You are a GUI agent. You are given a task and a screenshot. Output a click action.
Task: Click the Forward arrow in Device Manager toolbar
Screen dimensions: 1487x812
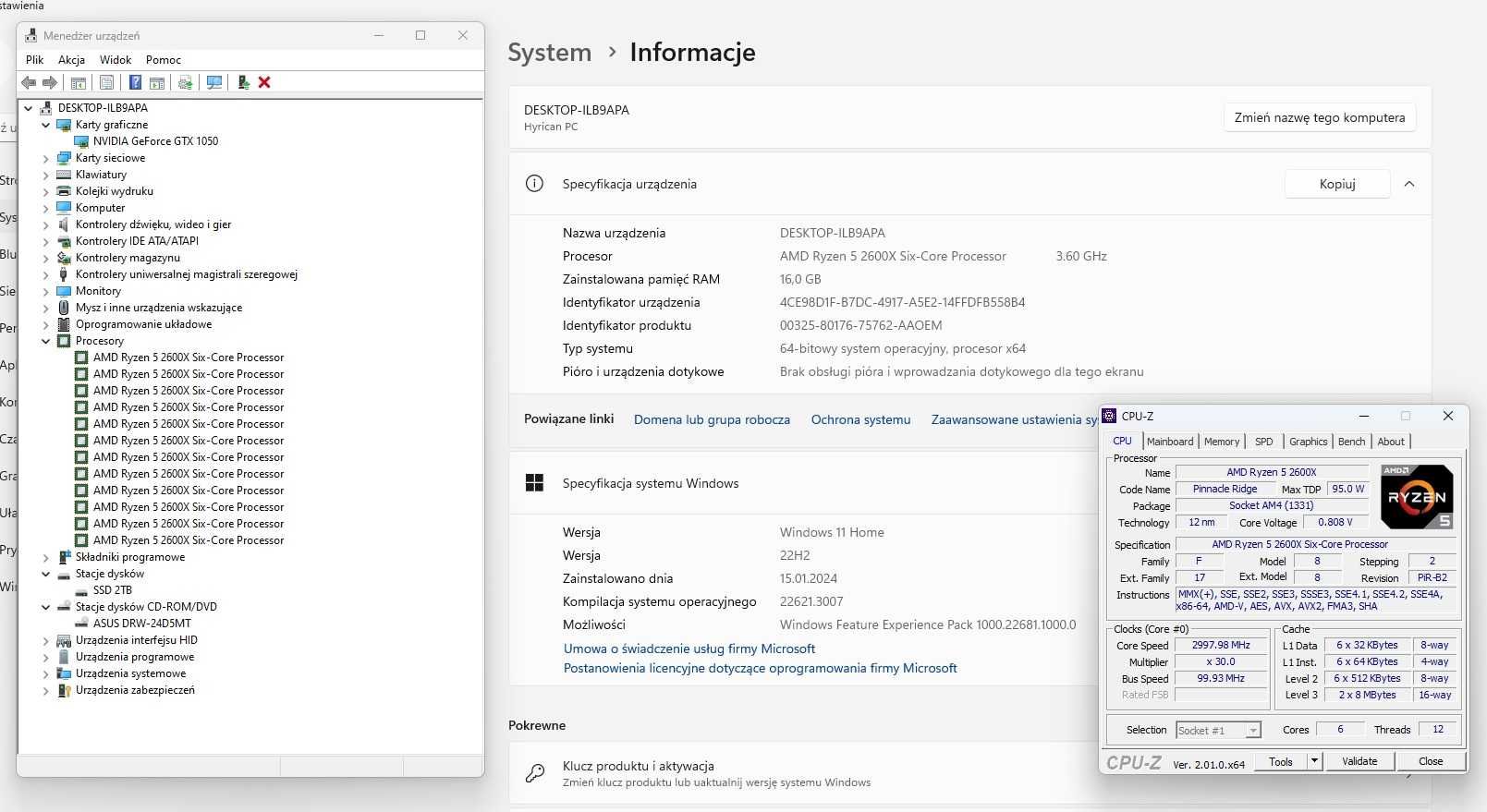50,82
